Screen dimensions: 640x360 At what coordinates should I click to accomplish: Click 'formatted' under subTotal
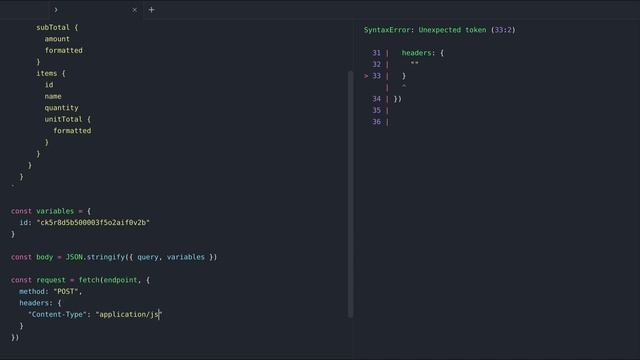64,50
